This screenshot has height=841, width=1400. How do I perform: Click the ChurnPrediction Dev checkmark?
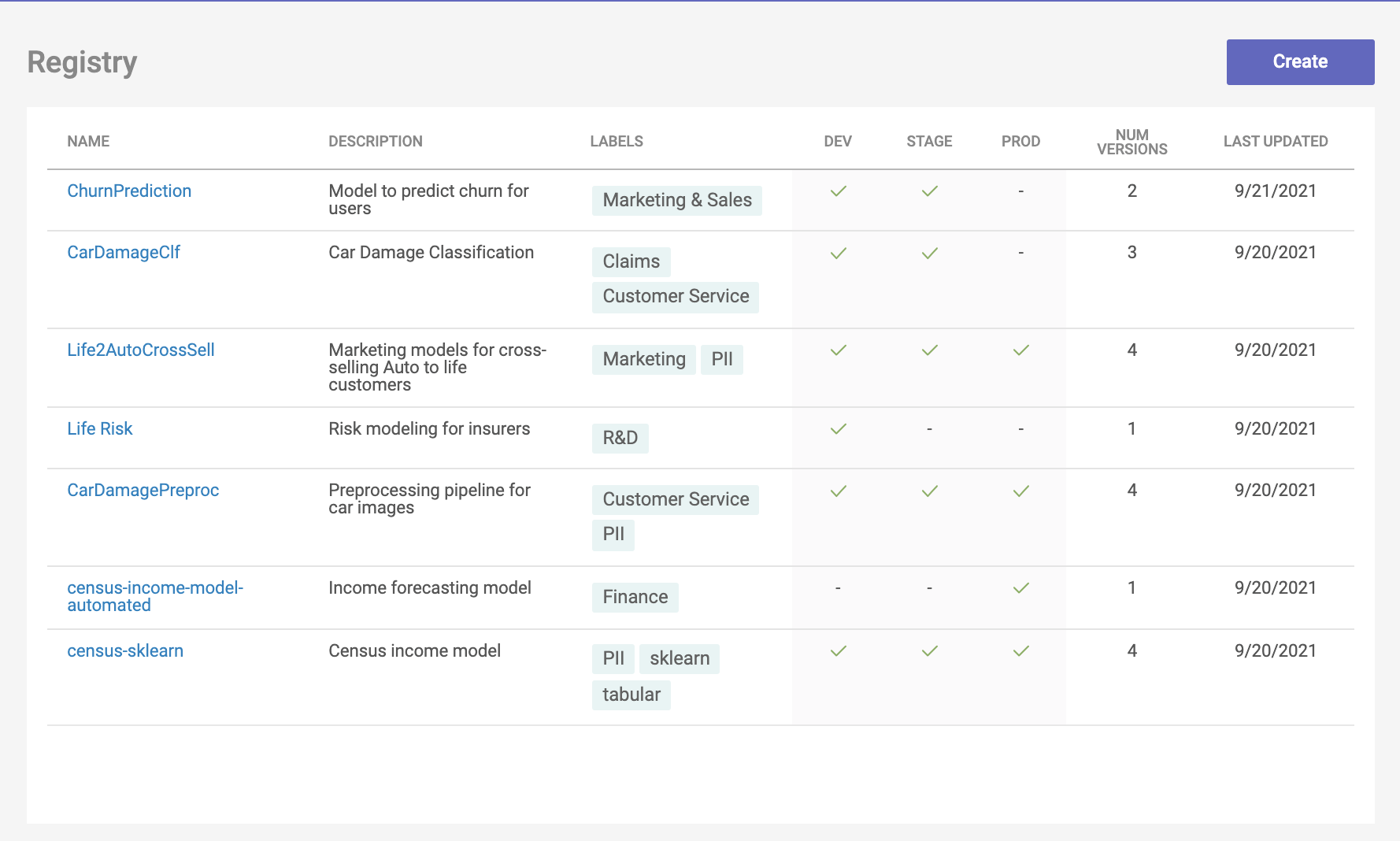click(x=838, y=191)
